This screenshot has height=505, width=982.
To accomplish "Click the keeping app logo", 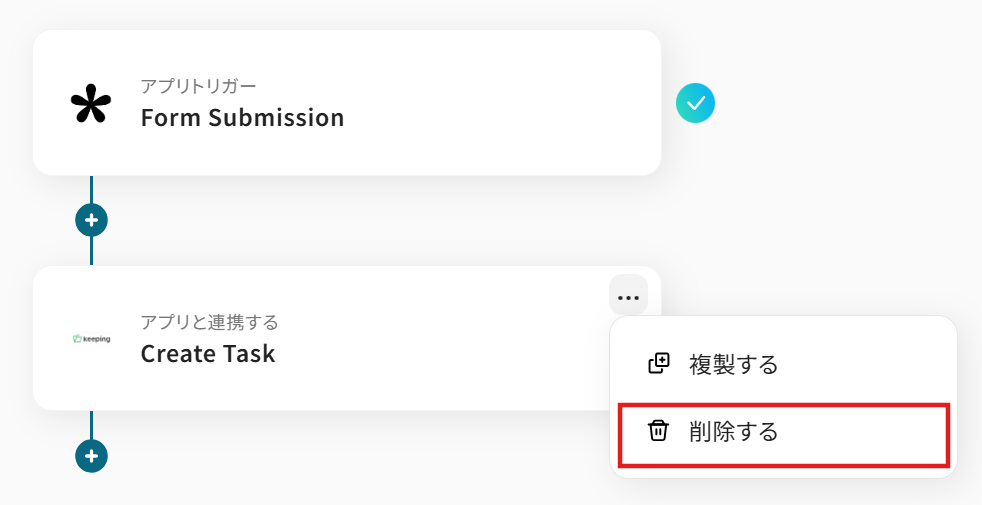I will coord(91,339).
